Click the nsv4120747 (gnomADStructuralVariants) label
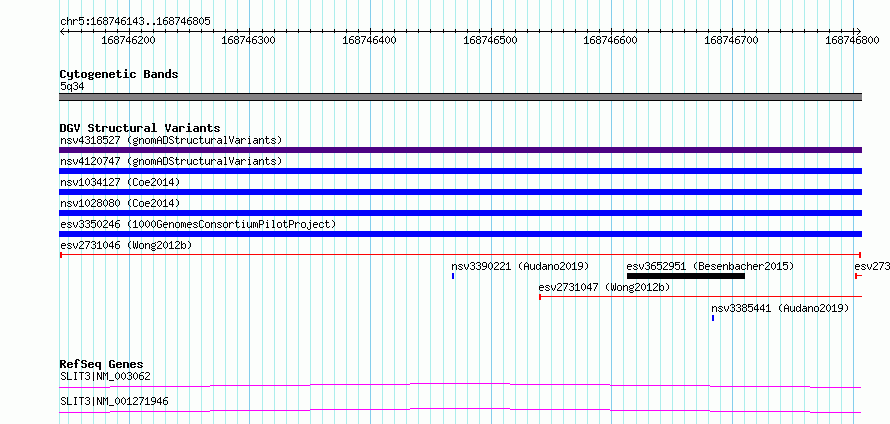 point(171,161)
